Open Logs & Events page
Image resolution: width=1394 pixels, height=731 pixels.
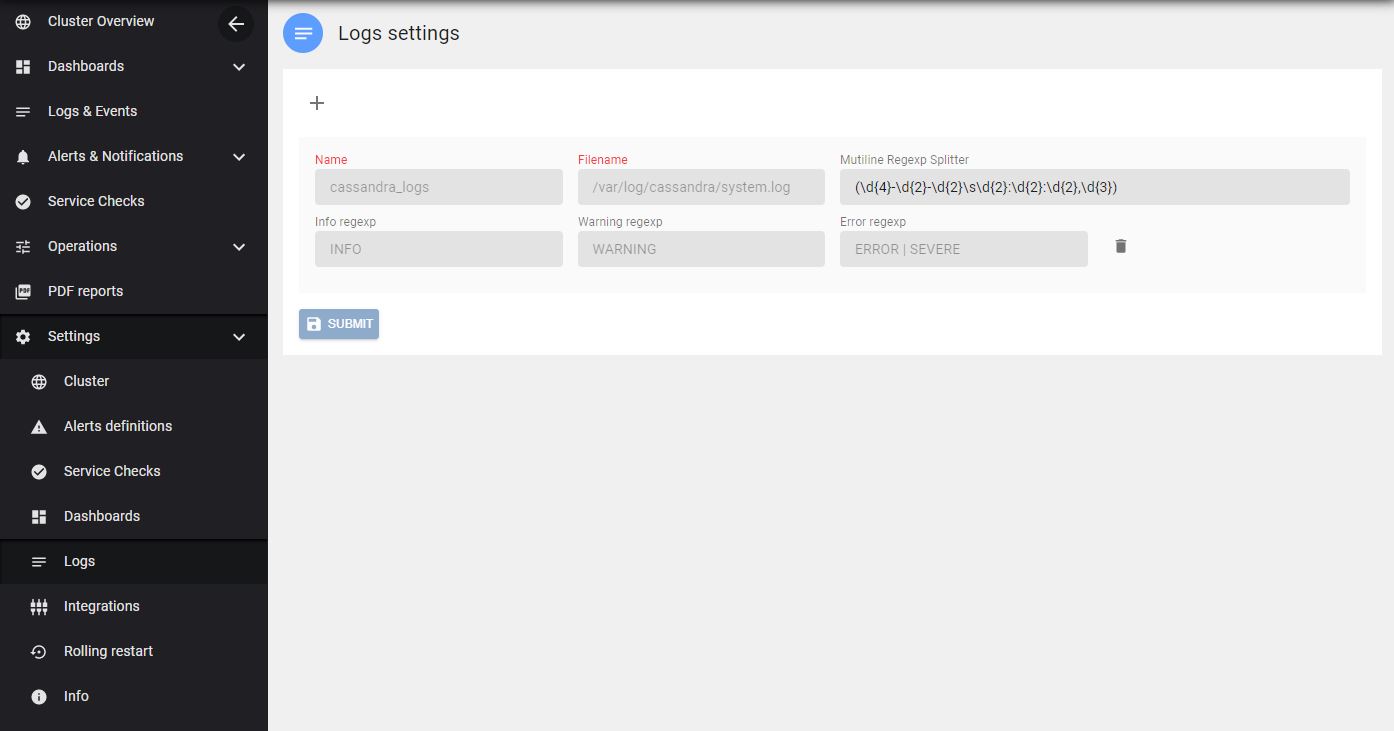[92, 111]
